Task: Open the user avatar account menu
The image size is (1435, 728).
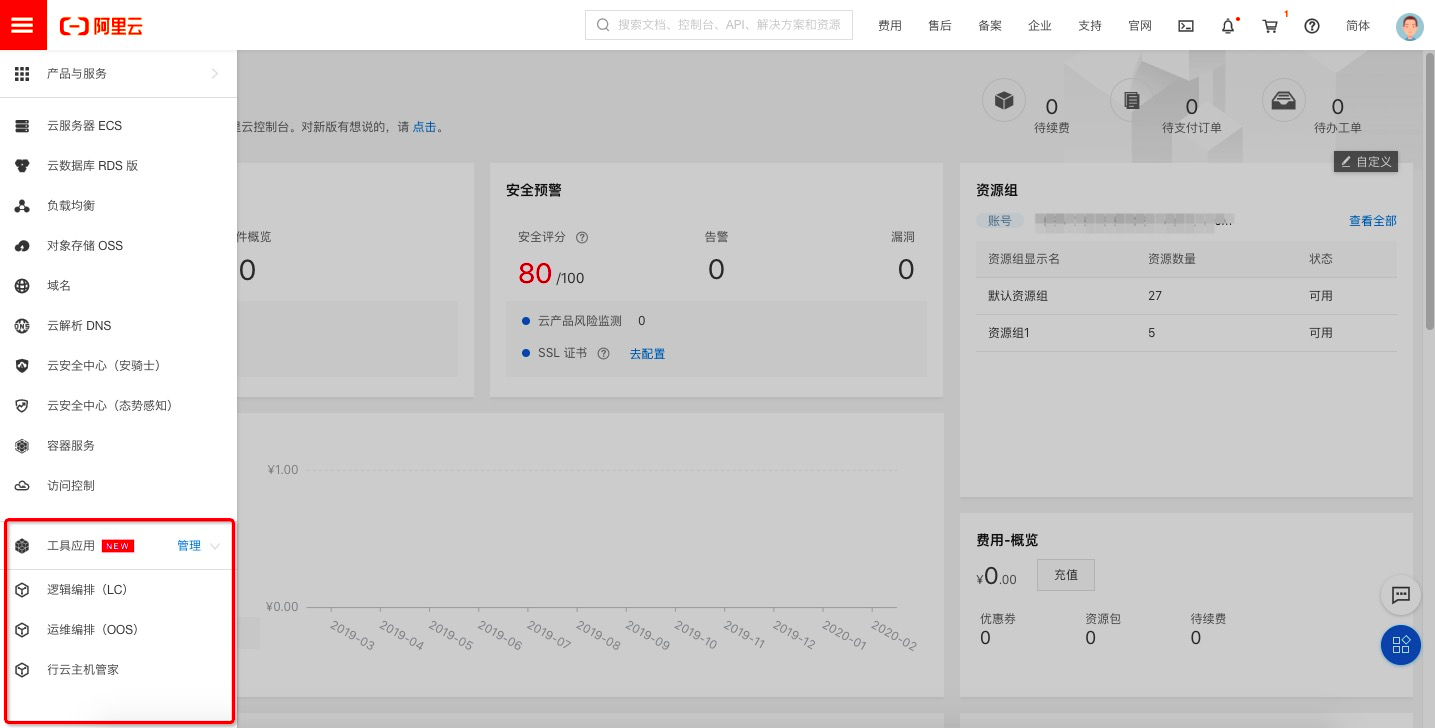Action: click(x=1409, y=26)
